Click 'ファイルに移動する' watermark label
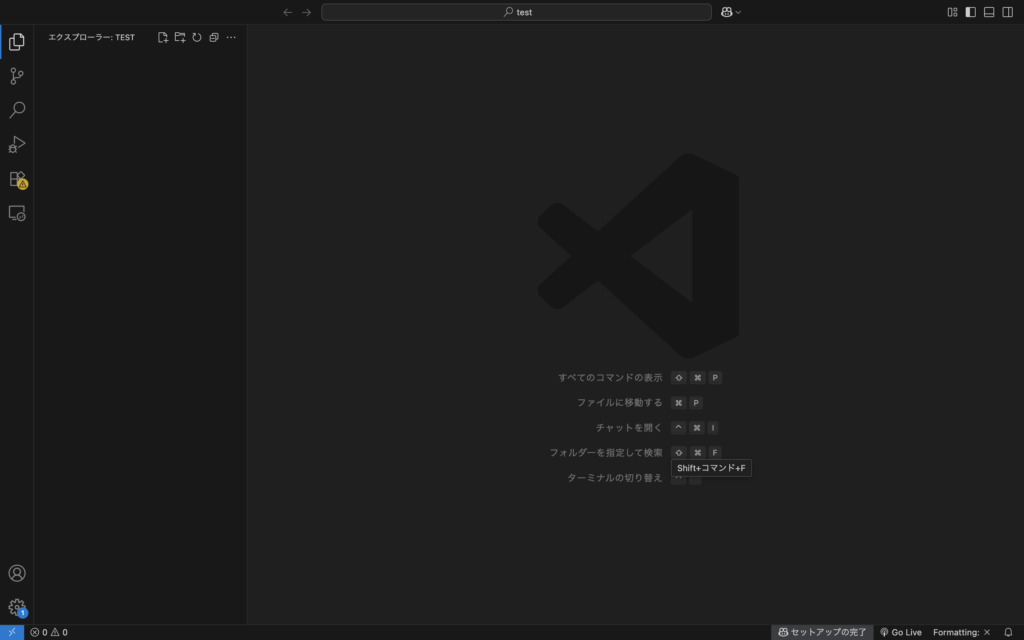The width and height of the screenshot is (1024, 640). click(x=619, y=402)
